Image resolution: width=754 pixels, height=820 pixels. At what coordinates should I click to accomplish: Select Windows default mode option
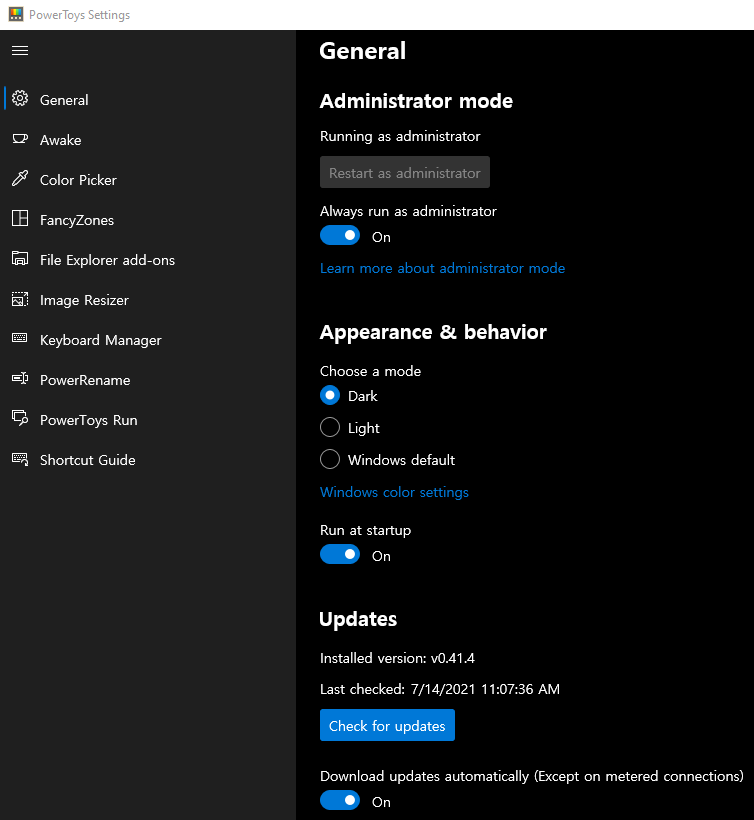point(330,459)
